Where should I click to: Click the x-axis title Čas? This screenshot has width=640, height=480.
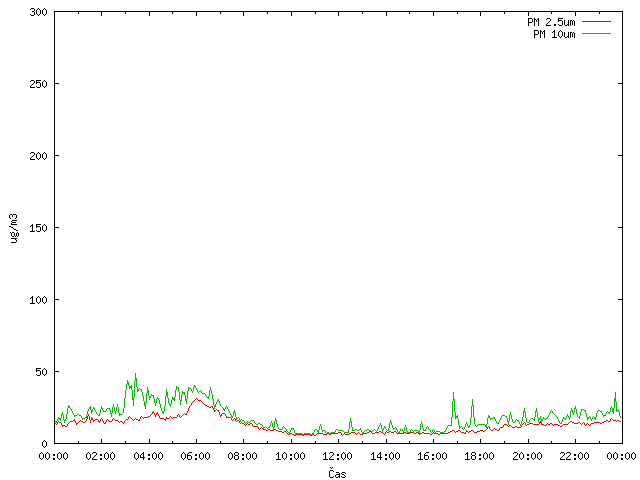pos(337,473)
